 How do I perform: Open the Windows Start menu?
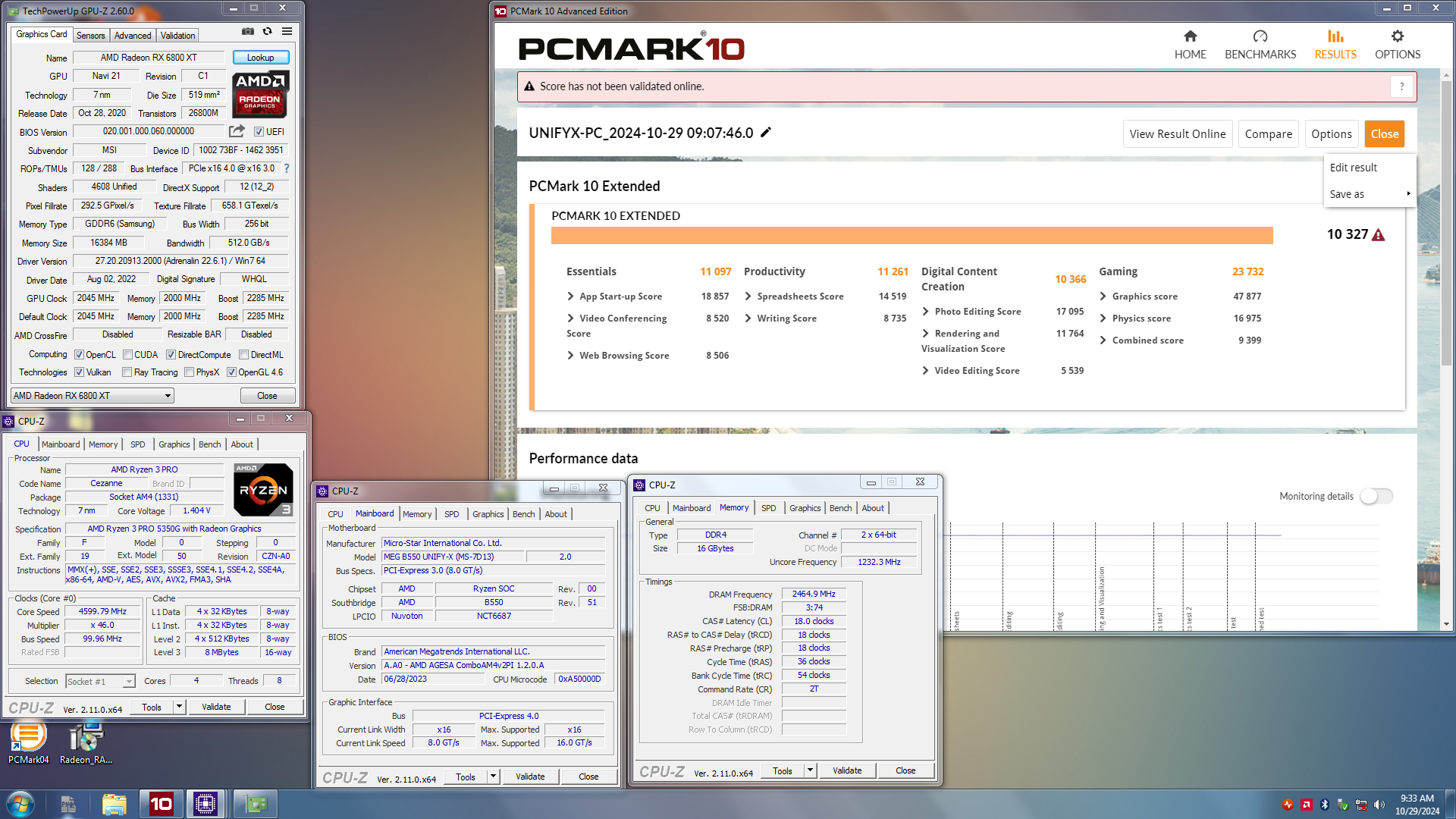20,804
